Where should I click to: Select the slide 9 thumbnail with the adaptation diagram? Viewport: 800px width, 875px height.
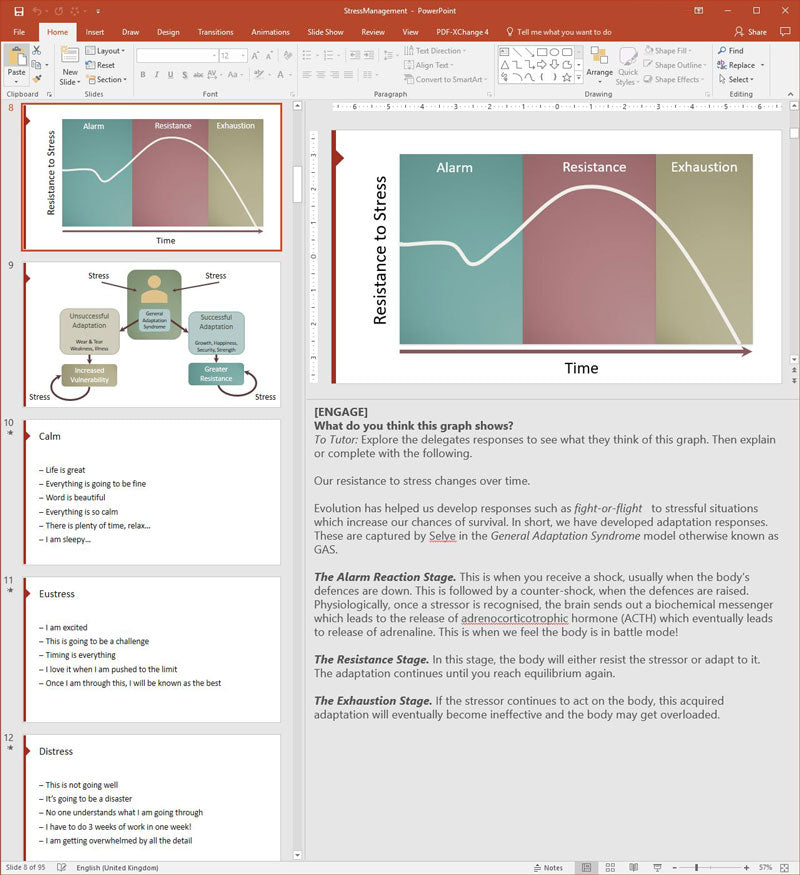(x=152, y=335)
